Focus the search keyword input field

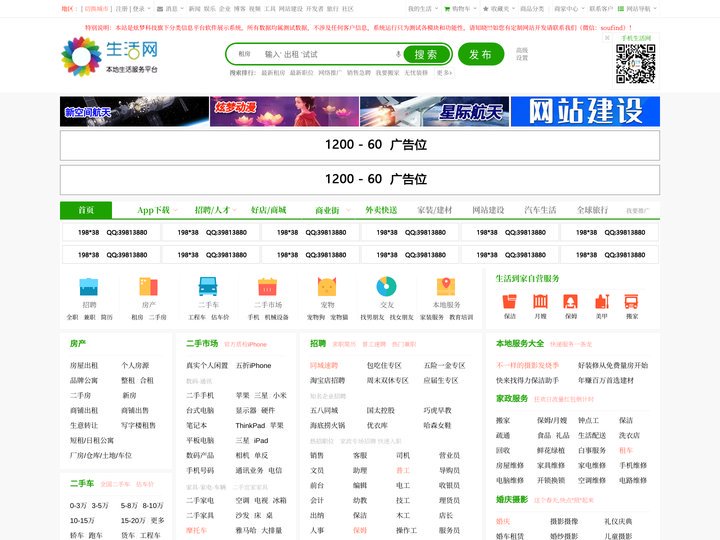coord(326,54)
